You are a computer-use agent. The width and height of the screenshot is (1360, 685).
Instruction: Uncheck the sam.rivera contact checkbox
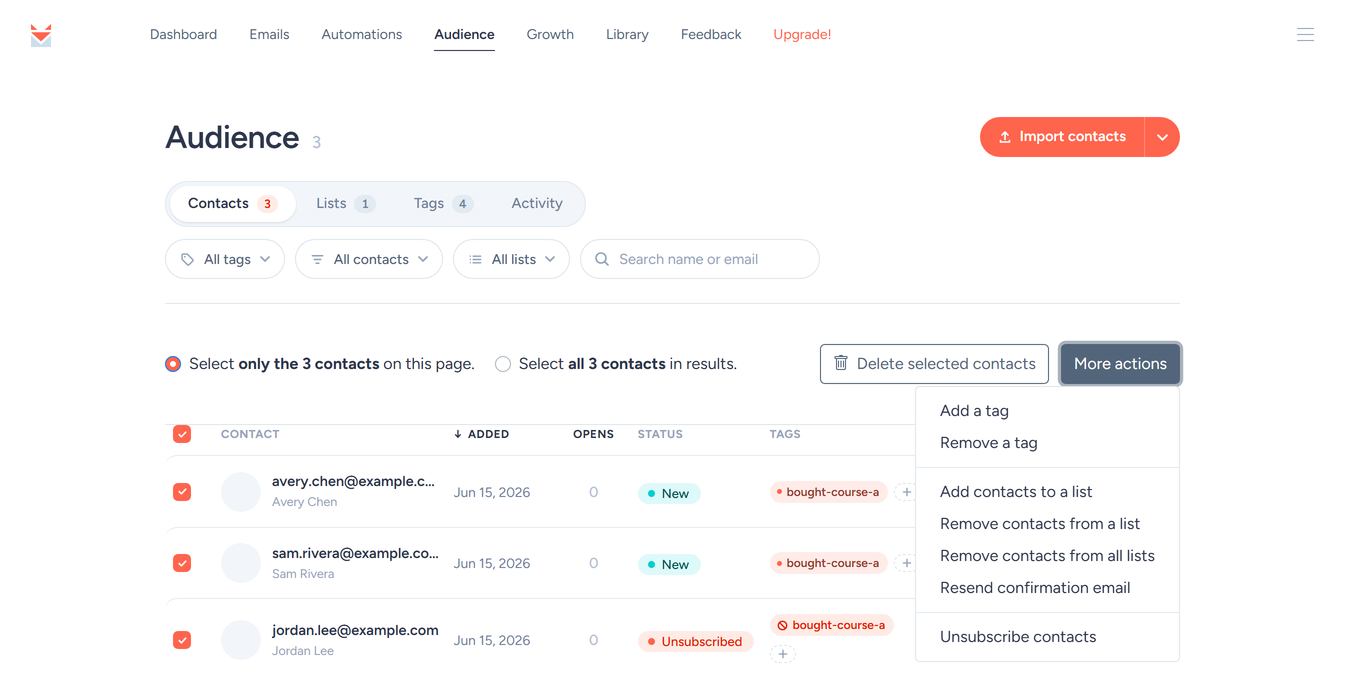coord(182,563)
